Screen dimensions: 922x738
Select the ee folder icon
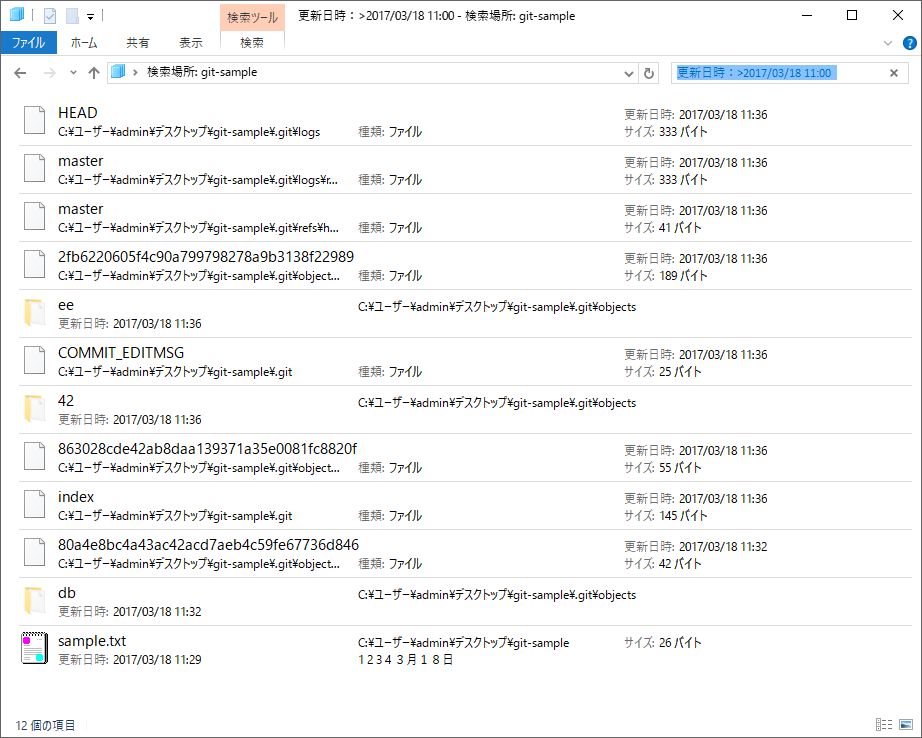(x=34, y=312)
